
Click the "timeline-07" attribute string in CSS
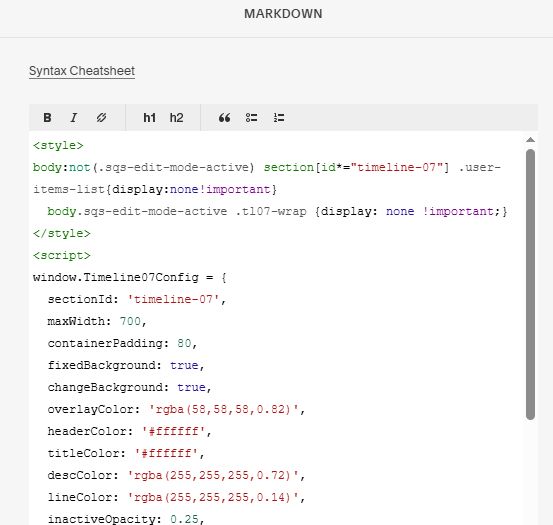(397, 167)
